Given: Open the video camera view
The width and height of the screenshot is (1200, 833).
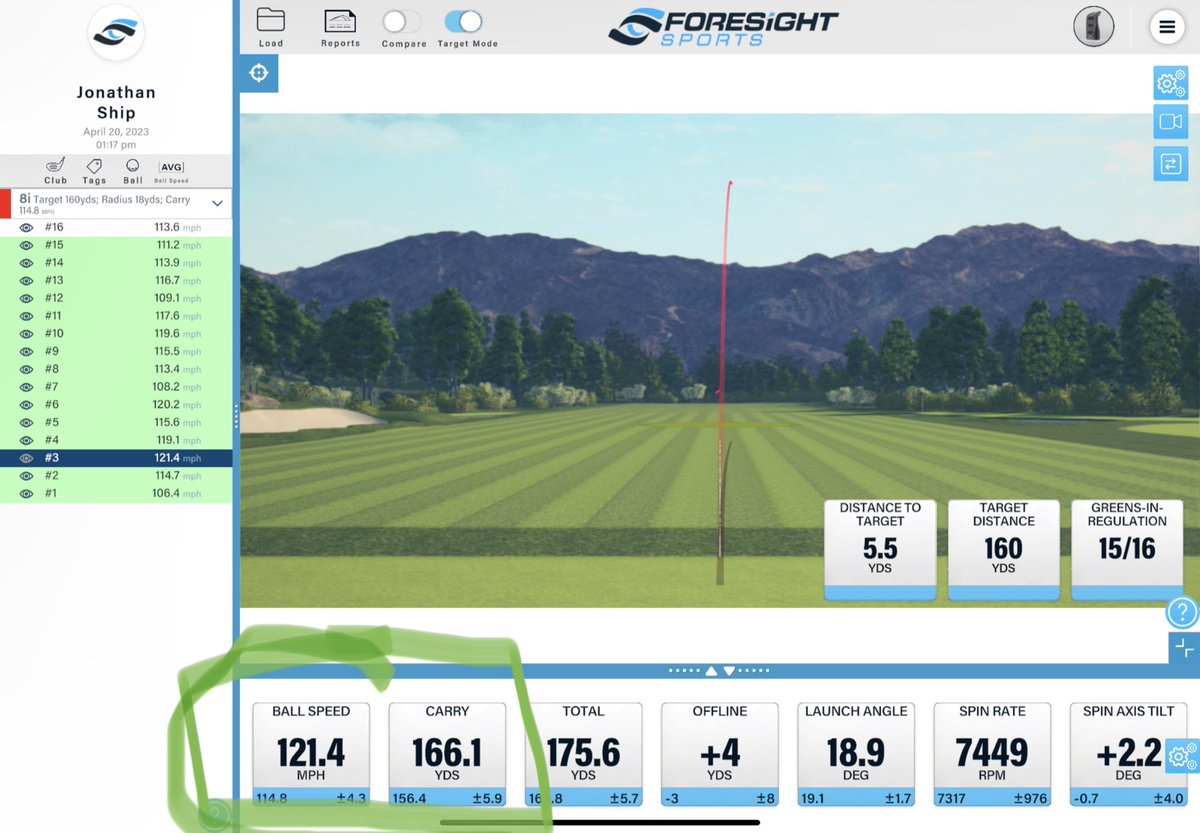Looking at the screenshot, I should point(1170,121).
